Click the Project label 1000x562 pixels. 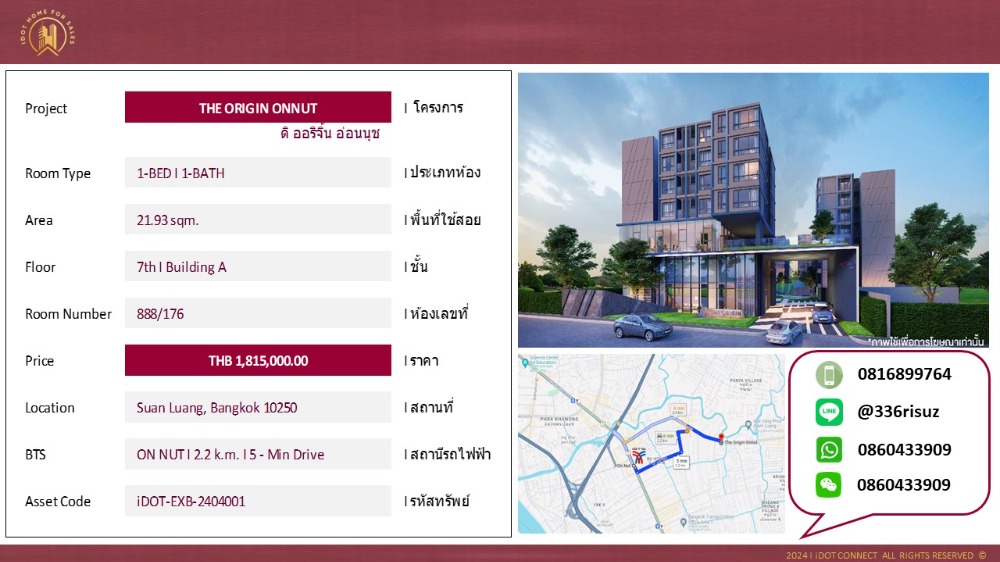pos(46,108)
